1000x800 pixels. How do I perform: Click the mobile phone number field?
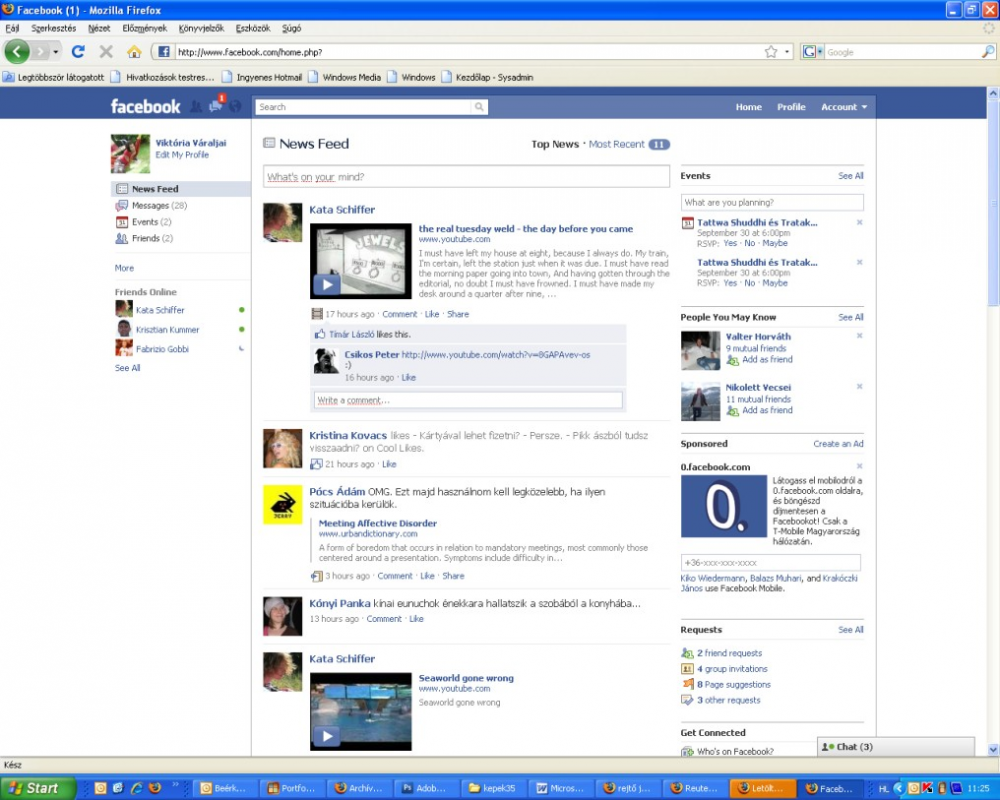[x=770, y=563]
